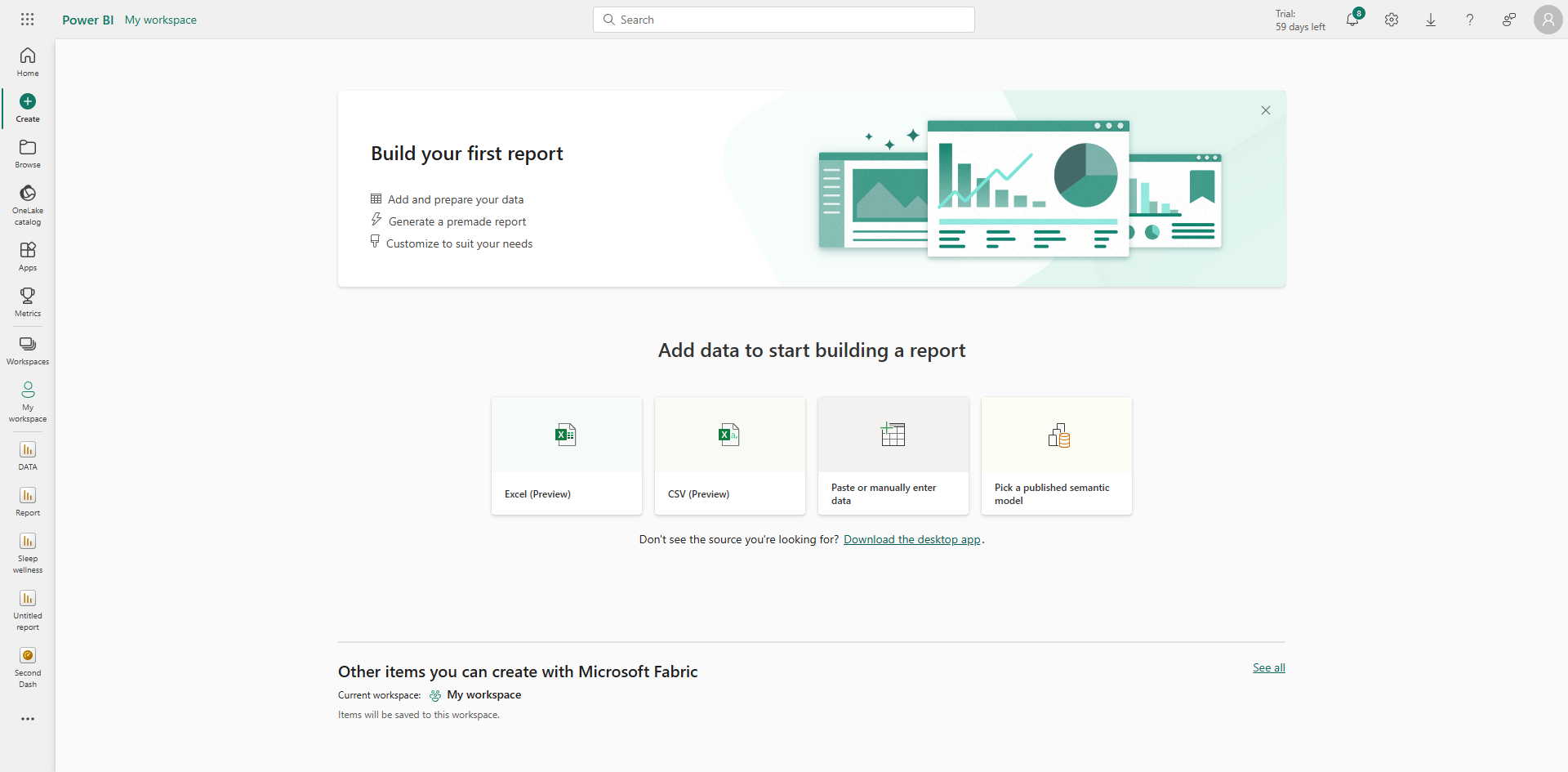
Task: Close the Build your first report banner
Action: pyautogui.click(x=1266, y=110)
